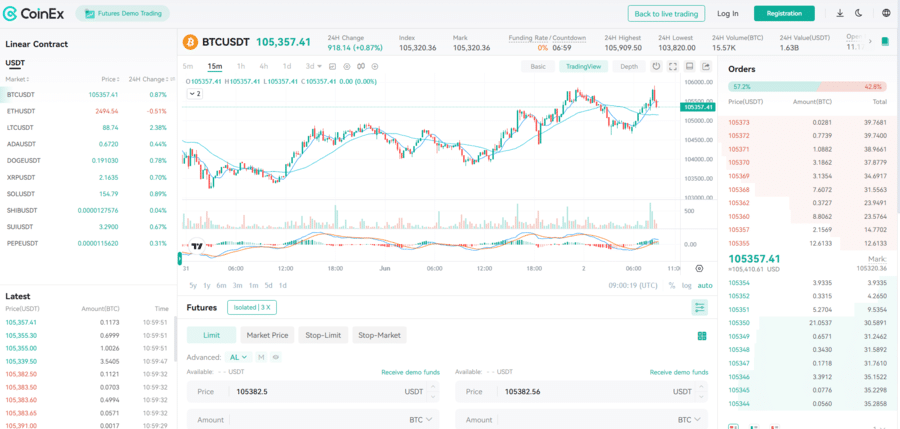Screen dimensions: 900x429
Task: Click the Registration button
Action: (x=784, y=13)
